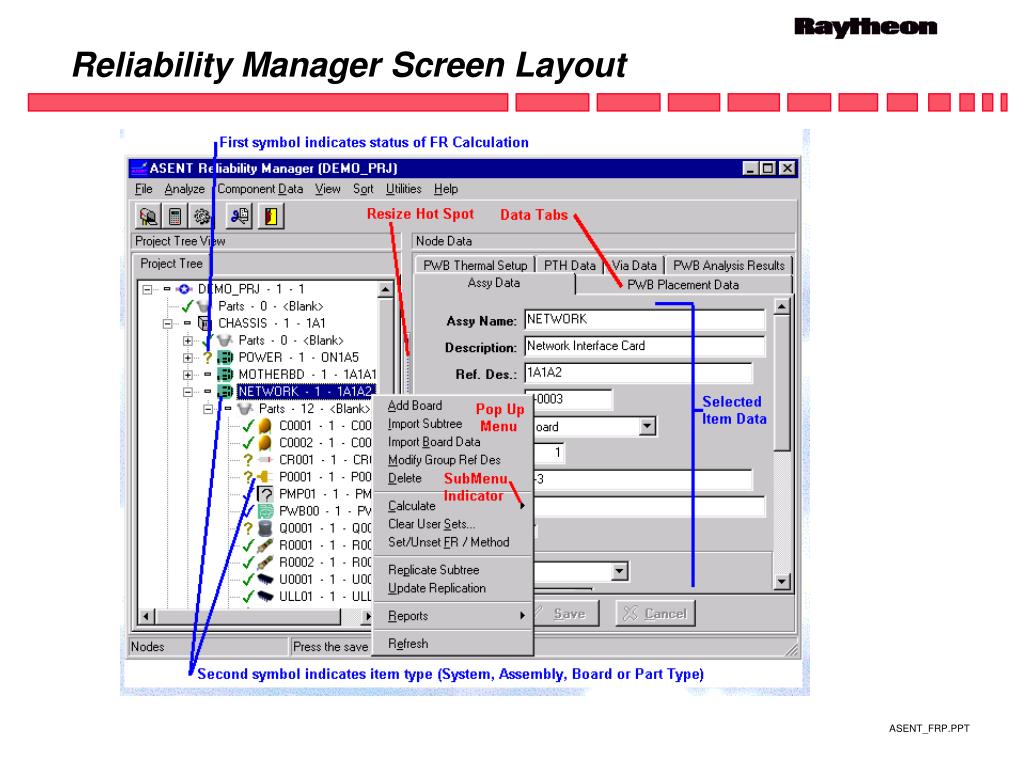The image size is (1024, 768).
Task: Collapse the DEMO_PRJ root node
Action: click(148, 289)
